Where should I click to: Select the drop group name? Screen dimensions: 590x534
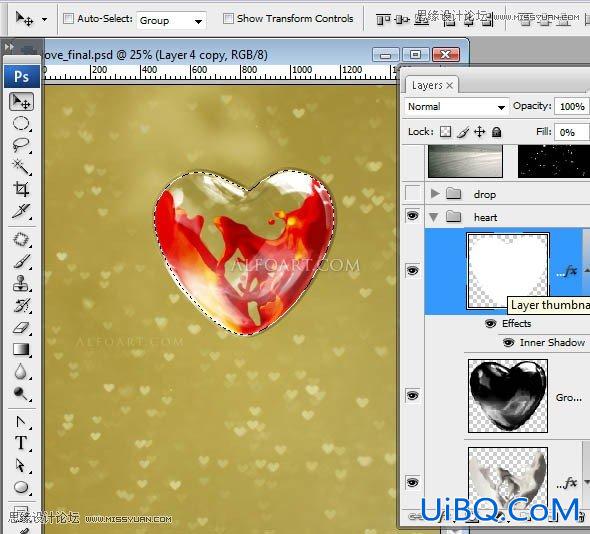click(485, 195)
